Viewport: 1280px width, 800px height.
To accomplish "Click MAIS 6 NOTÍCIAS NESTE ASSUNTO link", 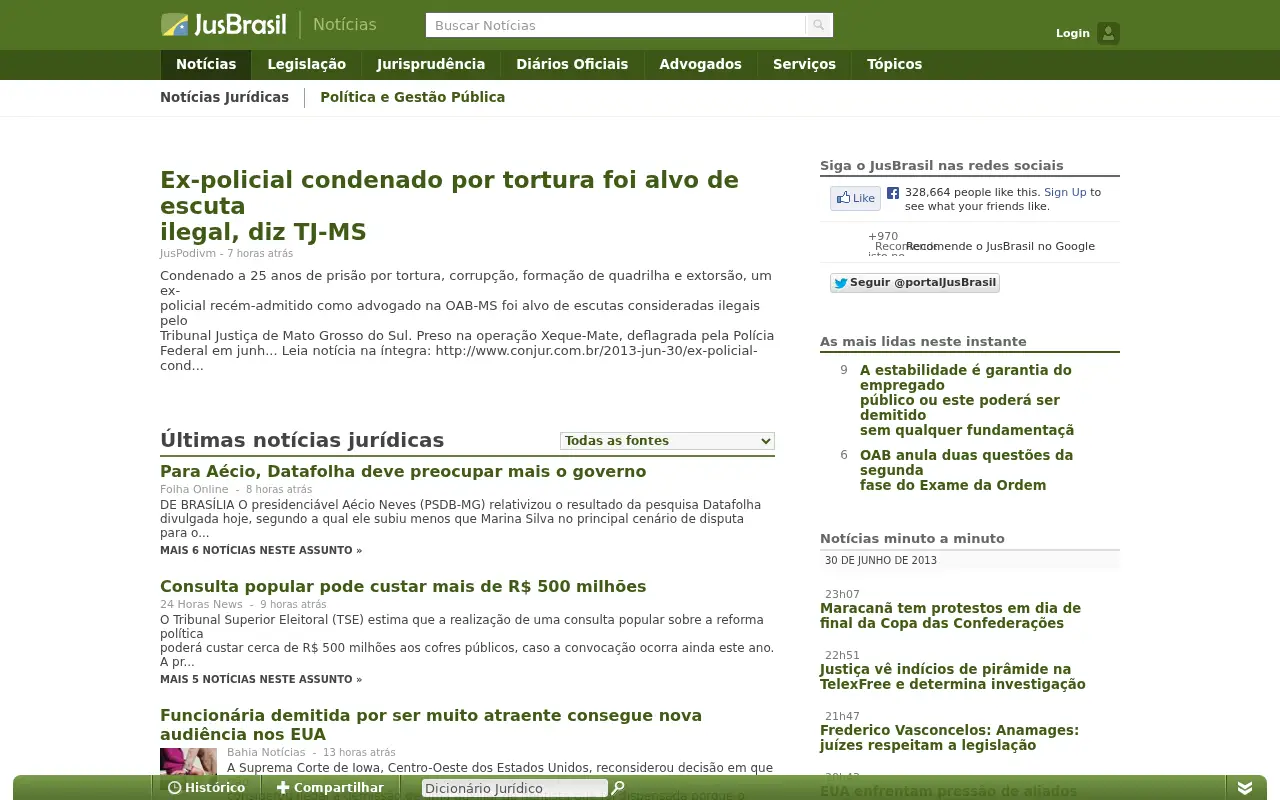I will click(x=261, y=551).
